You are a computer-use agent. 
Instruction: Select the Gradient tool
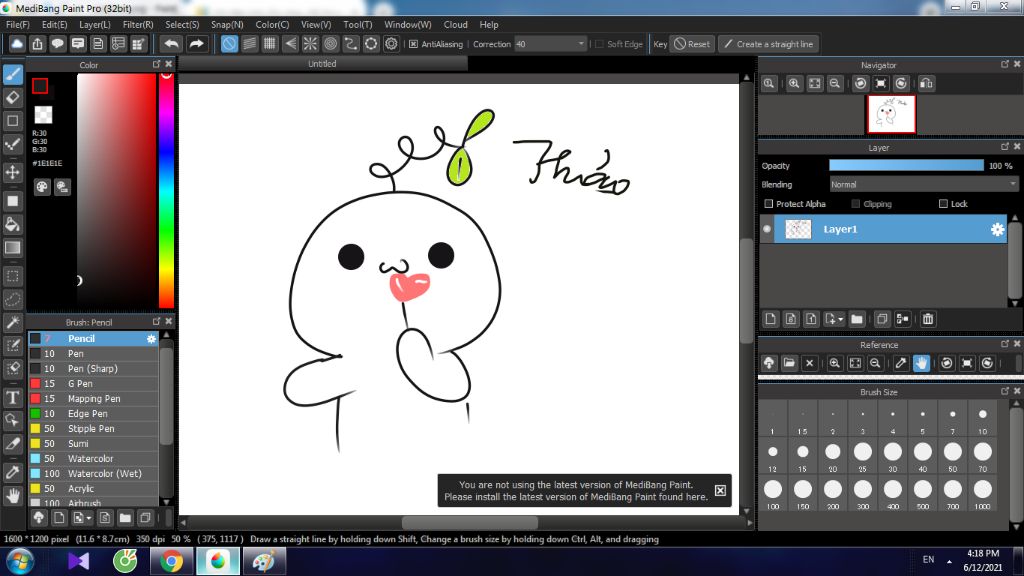pyautogui.click(x=12, y=248)
